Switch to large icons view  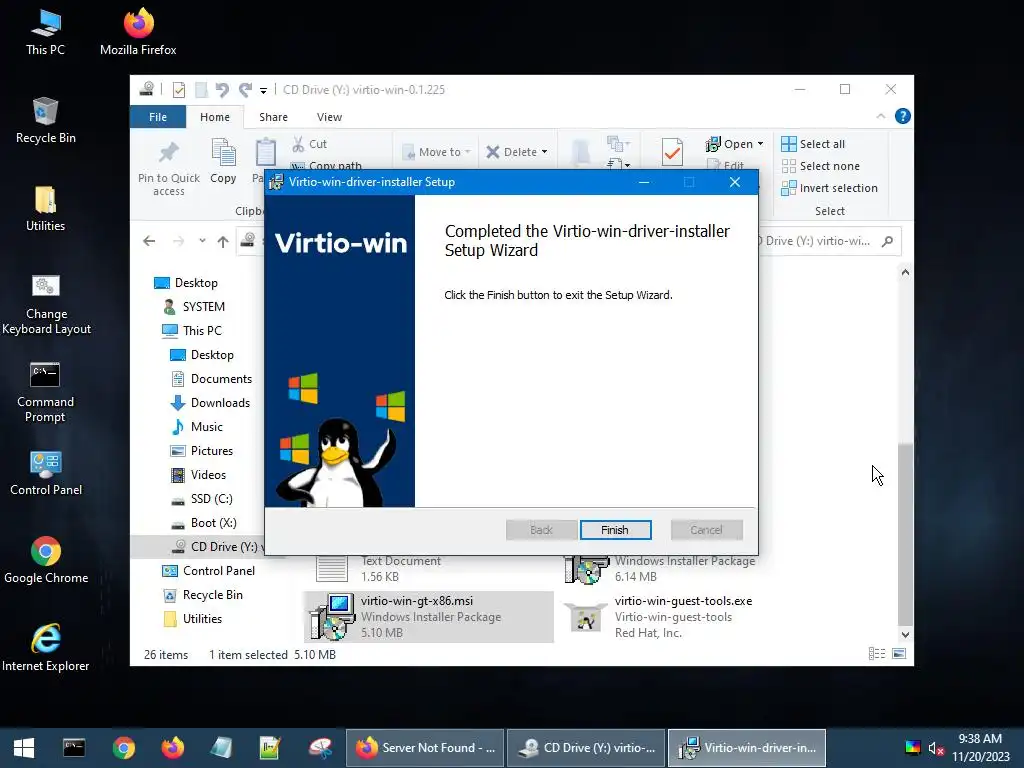coord(899,654)
